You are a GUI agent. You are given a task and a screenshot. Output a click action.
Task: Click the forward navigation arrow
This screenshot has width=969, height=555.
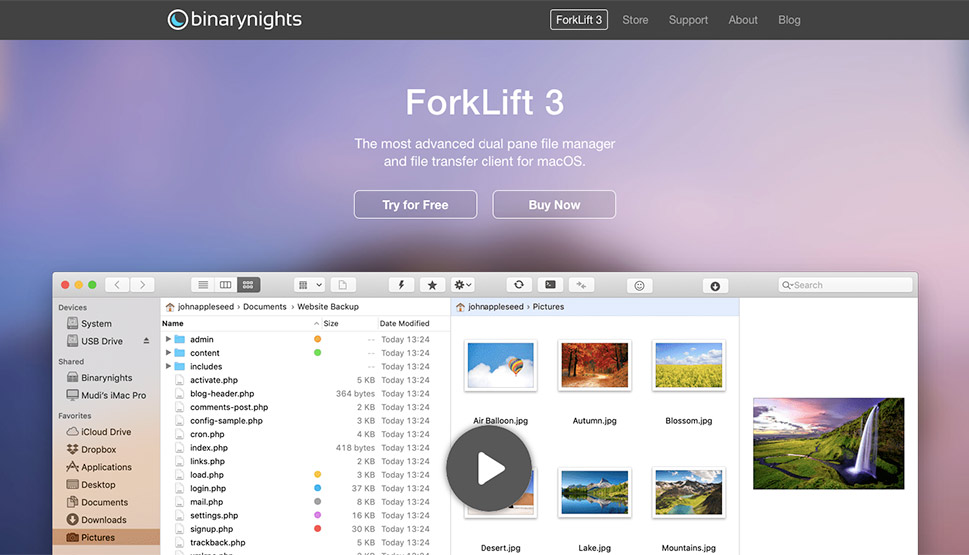coord(142,284)
